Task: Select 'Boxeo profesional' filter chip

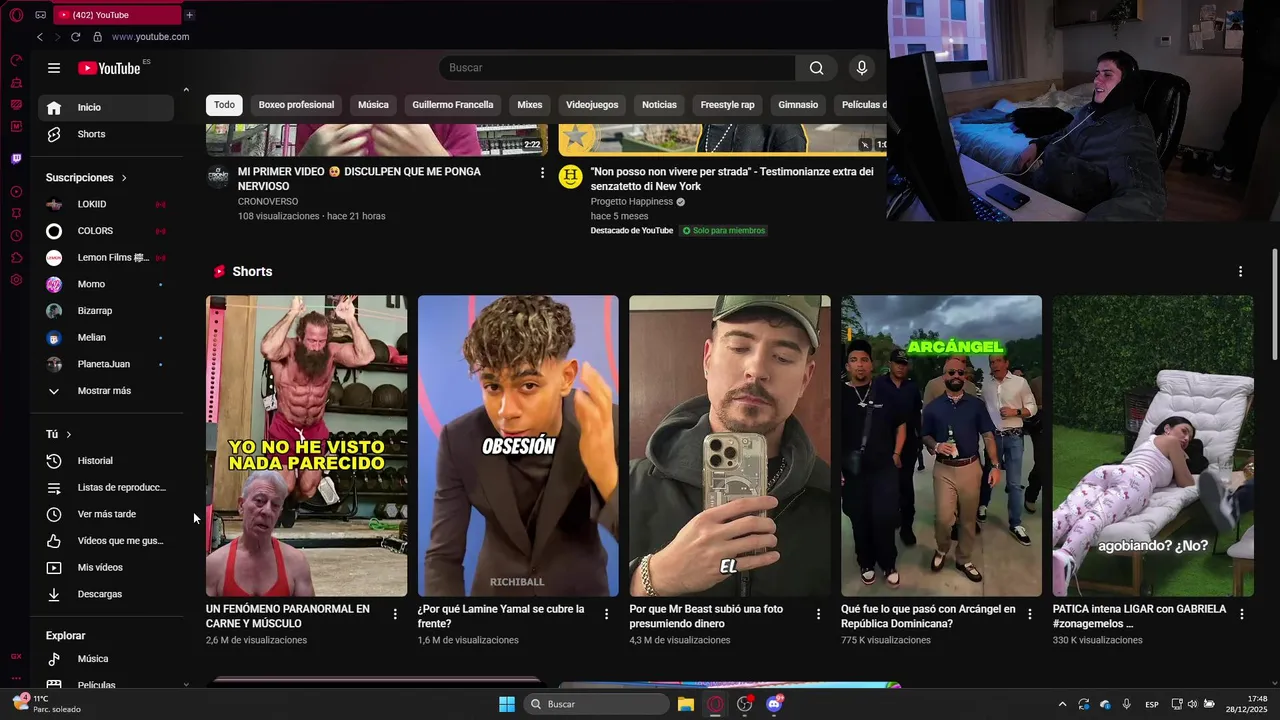Action: tap(296, 105)
